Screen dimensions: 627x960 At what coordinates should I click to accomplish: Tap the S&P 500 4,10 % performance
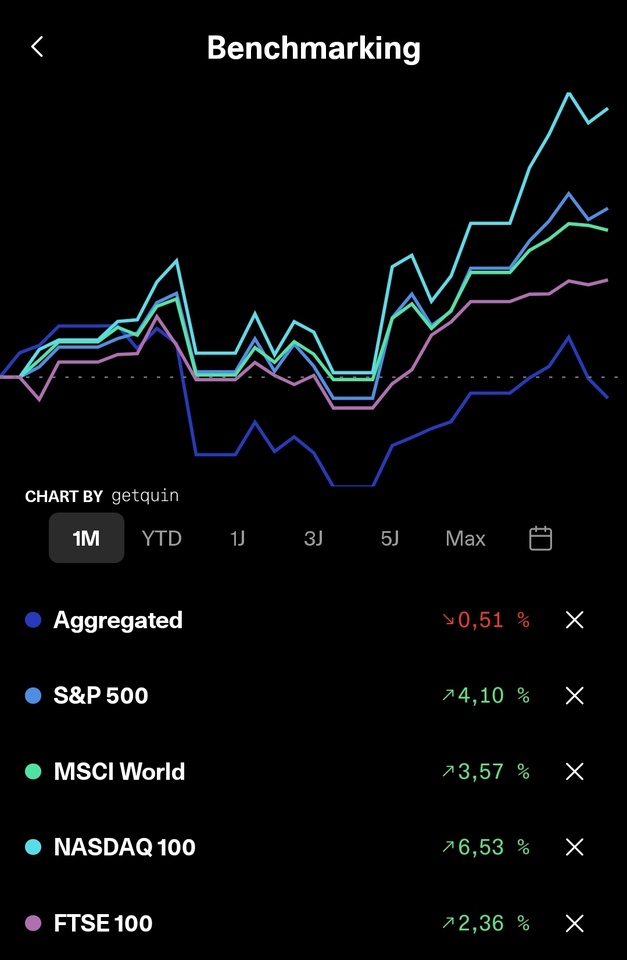click(485, 696)
